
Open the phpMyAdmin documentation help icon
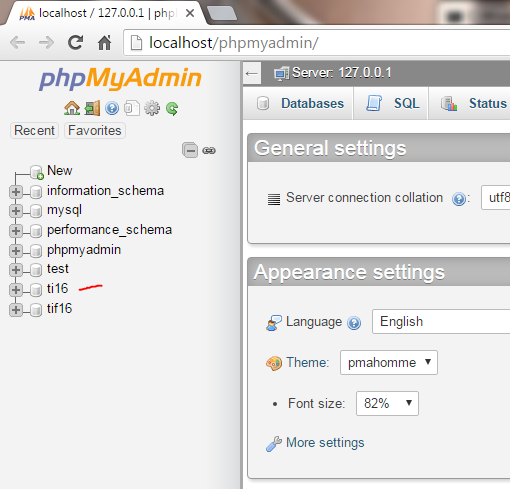click(112, 108)
